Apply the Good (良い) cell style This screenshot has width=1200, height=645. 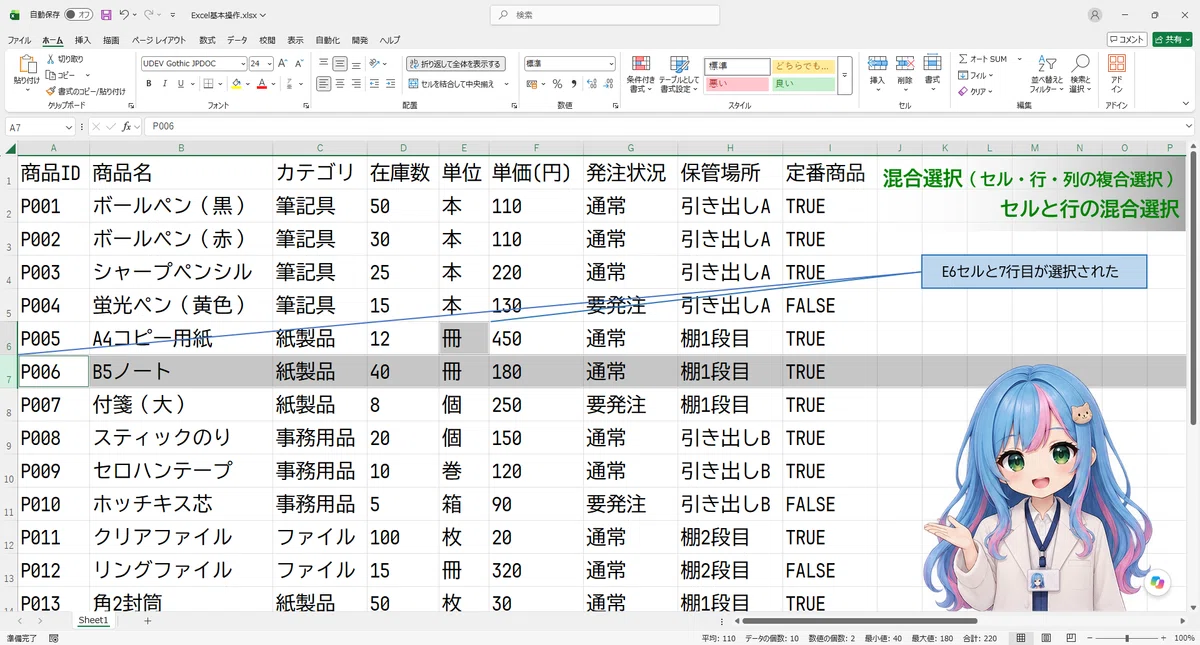point(803,84)
